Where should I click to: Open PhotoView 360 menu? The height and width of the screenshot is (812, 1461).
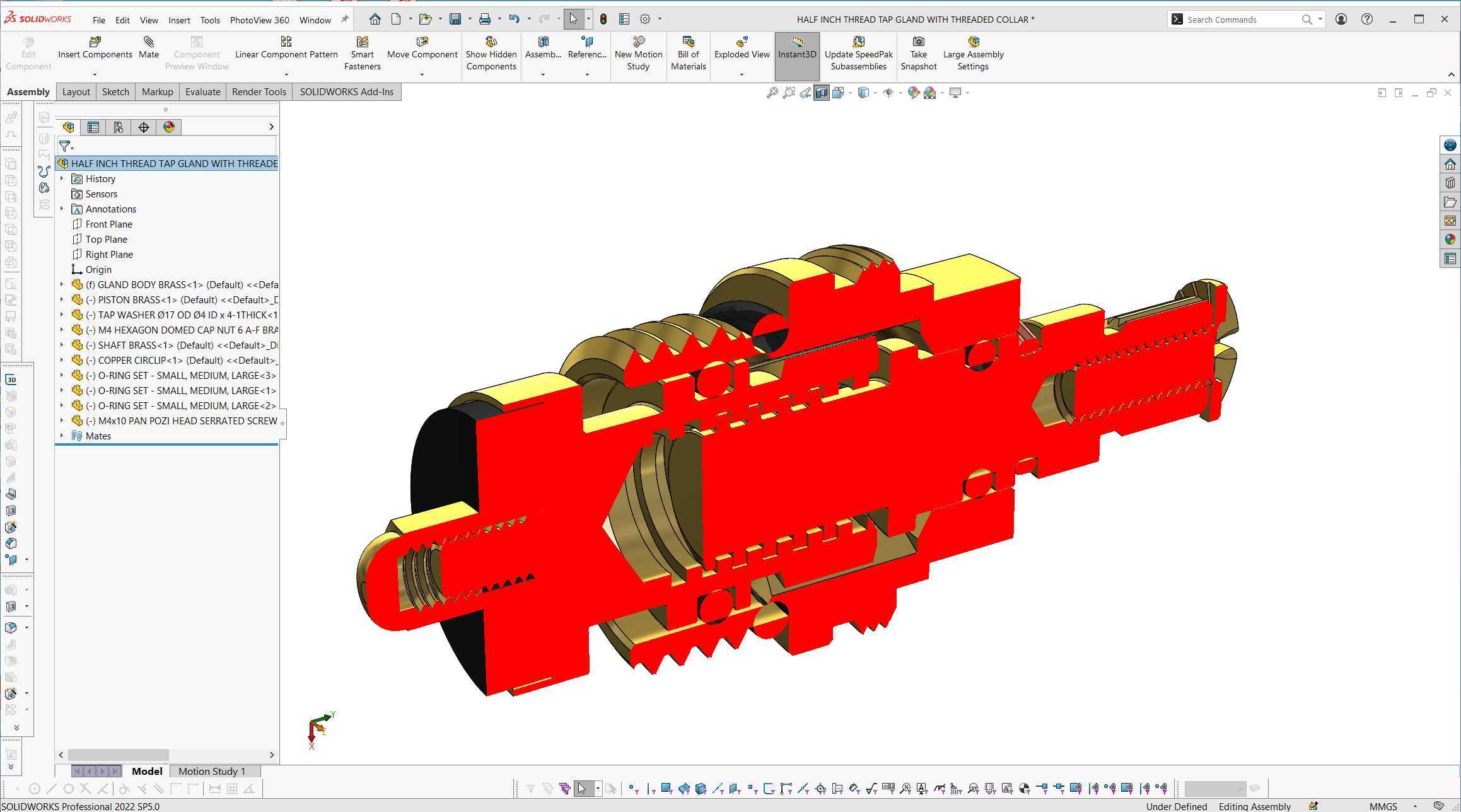click(x=259, y=20)
